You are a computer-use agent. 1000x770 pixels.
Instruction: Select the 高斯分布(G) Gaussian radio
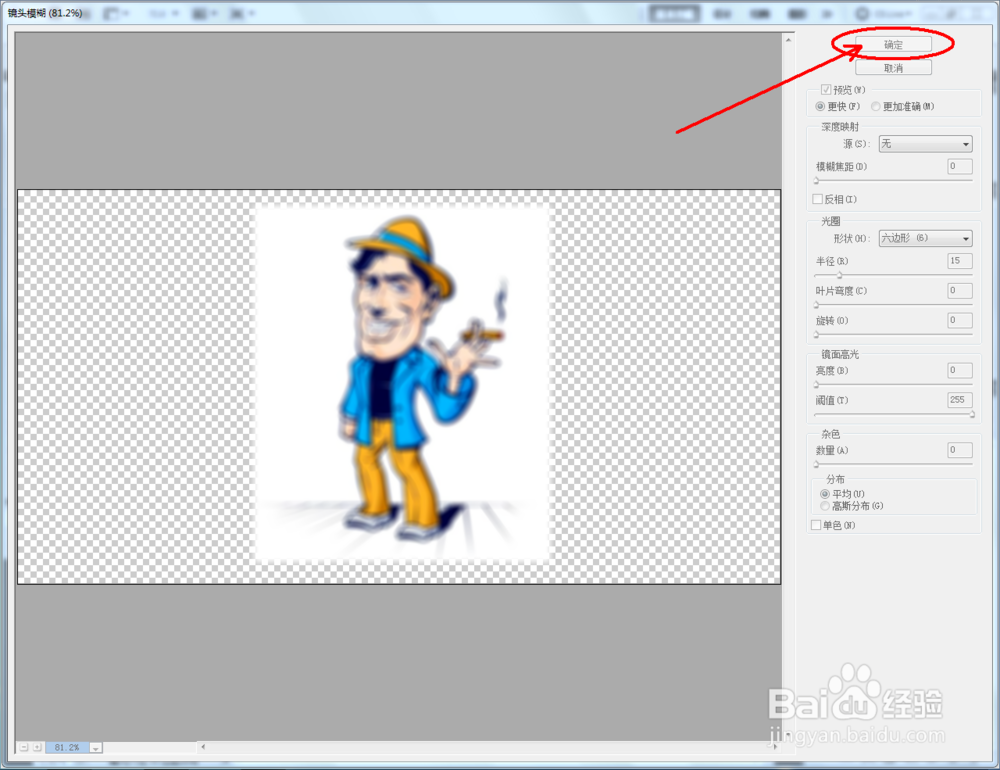pyautogui.click(x=825, y=506)
